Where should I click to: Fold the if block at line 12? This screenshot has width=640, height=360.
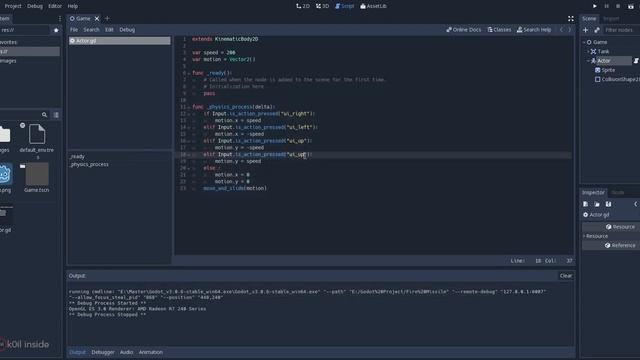point(189,114)
